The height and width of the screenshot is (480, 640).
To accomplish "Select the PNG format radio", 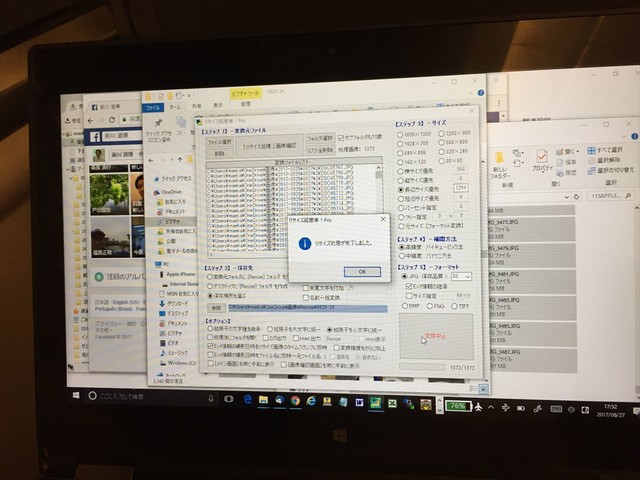I will coord(429,306).
